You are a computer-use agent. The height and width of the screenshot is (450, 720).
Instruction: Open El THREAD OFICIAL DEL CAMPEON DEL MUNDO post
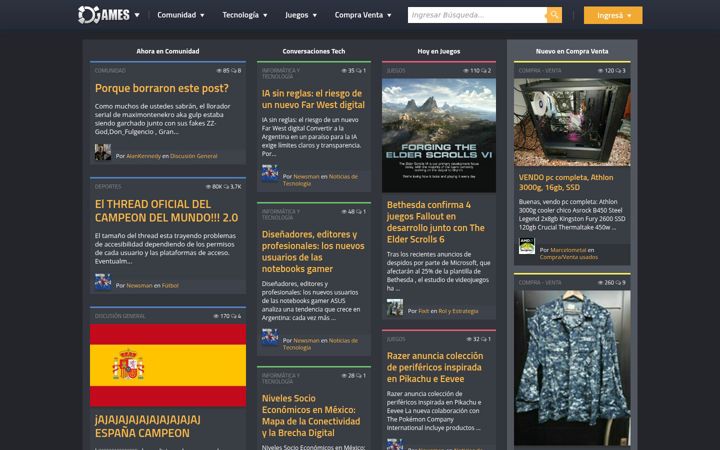166,211
